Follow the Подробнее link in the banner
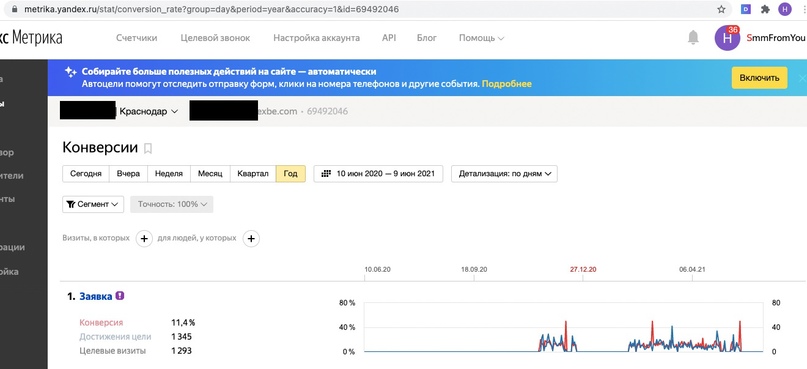807x369 pixels. 506,84
